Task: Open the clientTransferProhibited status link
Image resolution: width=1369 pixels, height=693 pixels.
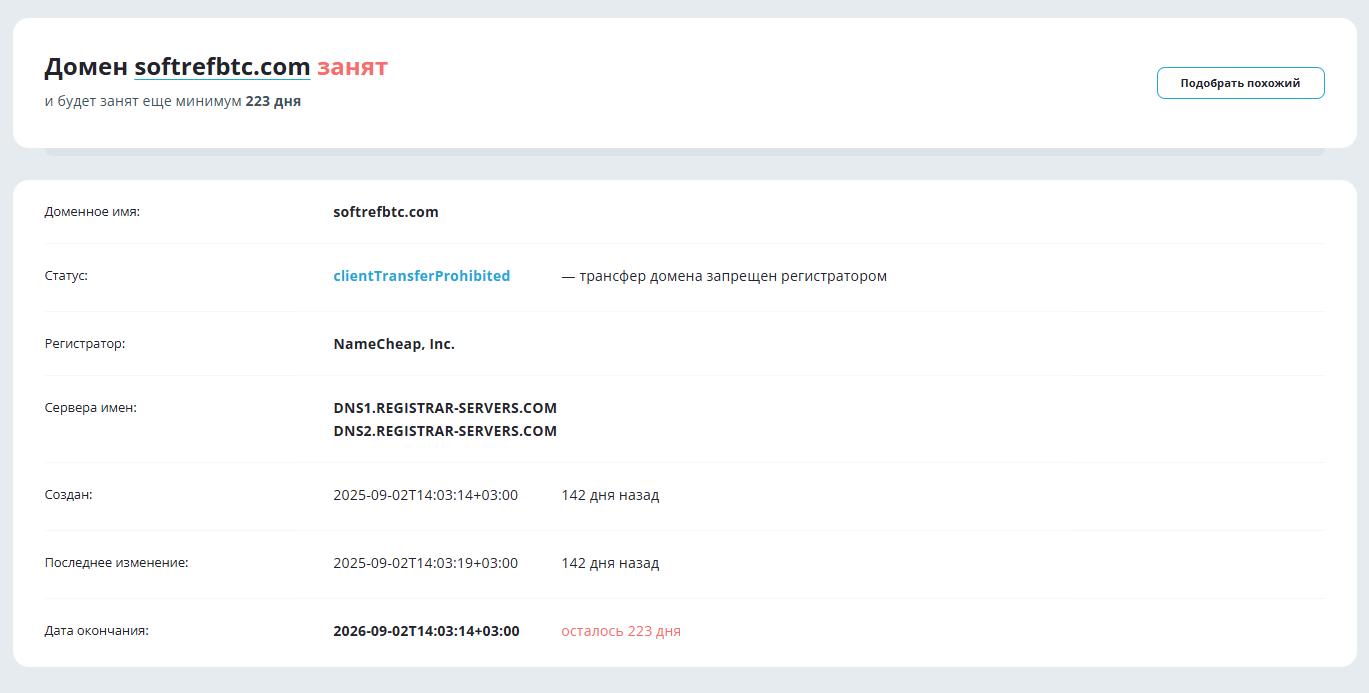Action: point(421,275)
